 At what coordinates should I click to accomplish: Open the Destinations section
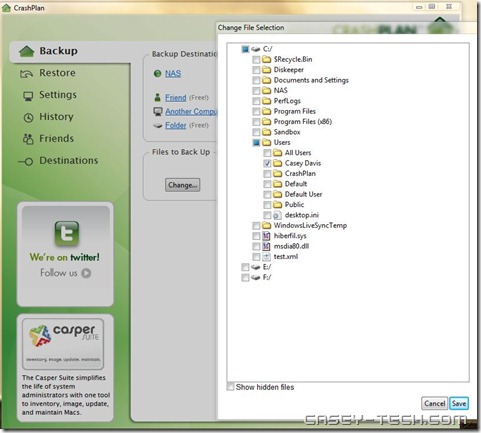pyautogui.click(x=69, y=161)
